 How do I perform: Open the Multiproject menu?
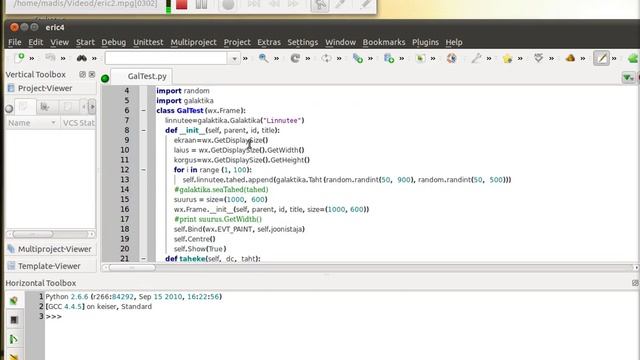[193, 42]
